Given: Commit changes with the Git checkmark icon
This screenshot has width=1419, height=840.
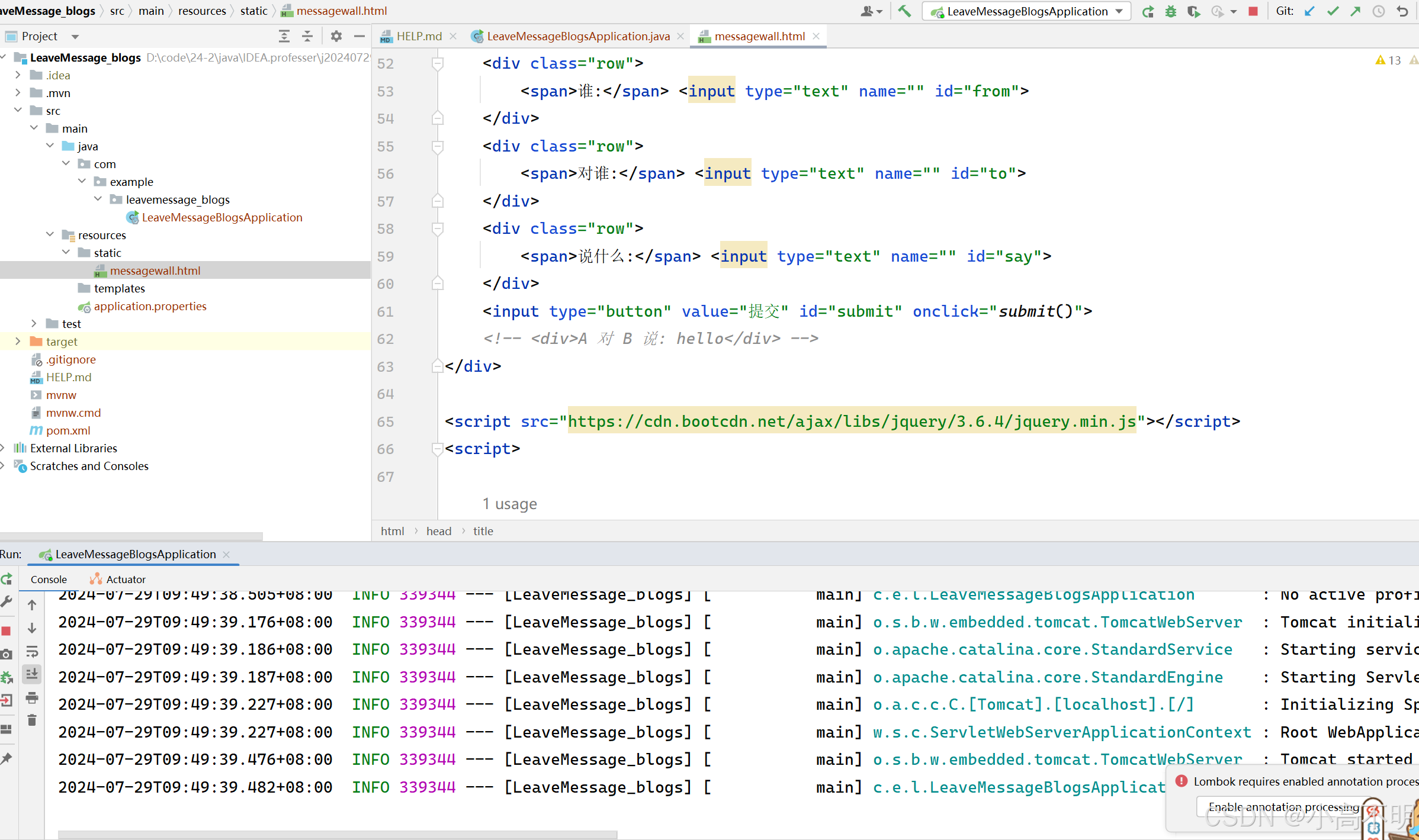Looking at the screenshot, I should pos(1333,11).
